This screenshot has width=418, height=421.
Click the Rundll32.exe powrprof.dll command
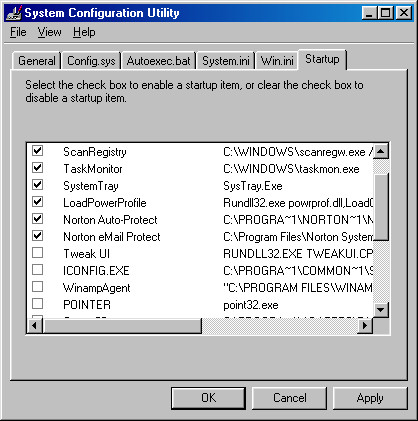(x=298, y=203)
